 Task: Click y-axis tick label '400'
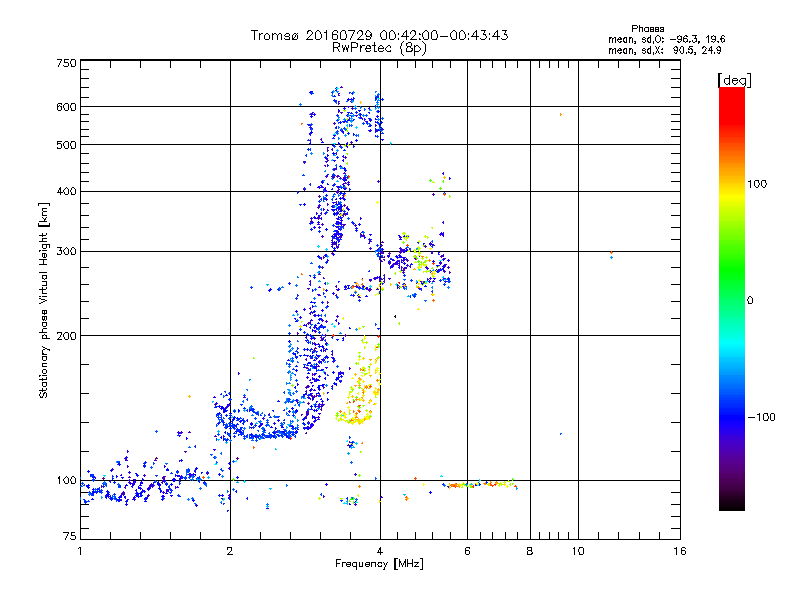(x=66, y=192)
